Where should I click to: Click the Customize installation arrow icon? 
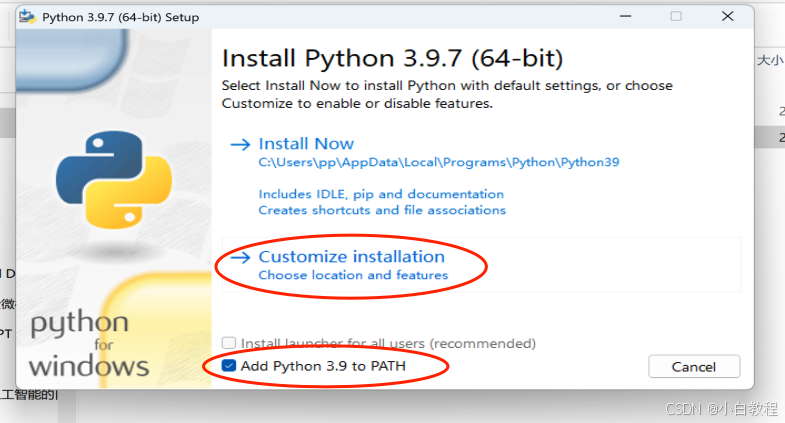pyautogui.click(x=240, y=257)
